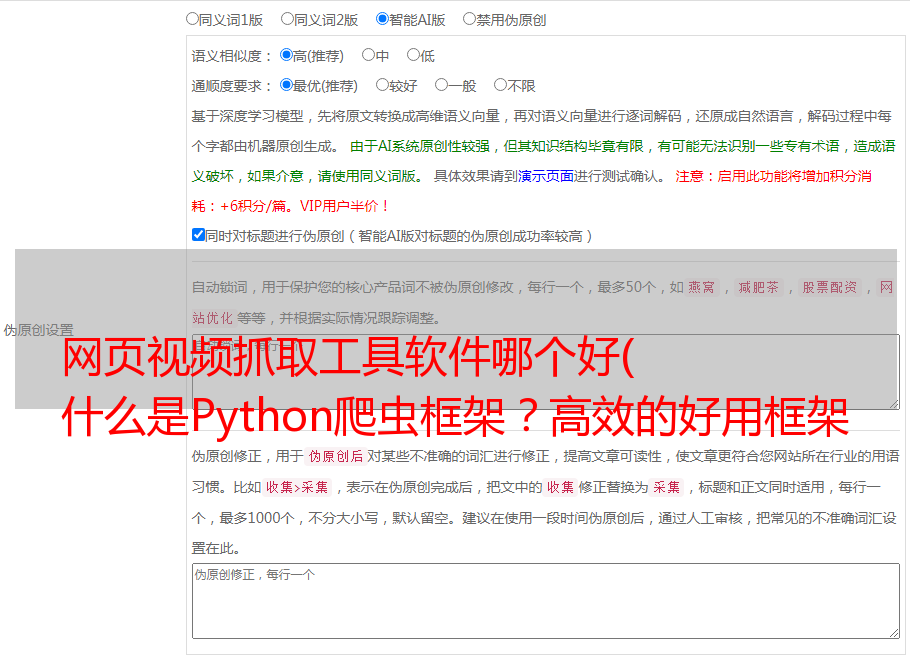Set 通顺度要求 to 较好
The height and width of the screenshot is (658, 911).
(382, 85)
